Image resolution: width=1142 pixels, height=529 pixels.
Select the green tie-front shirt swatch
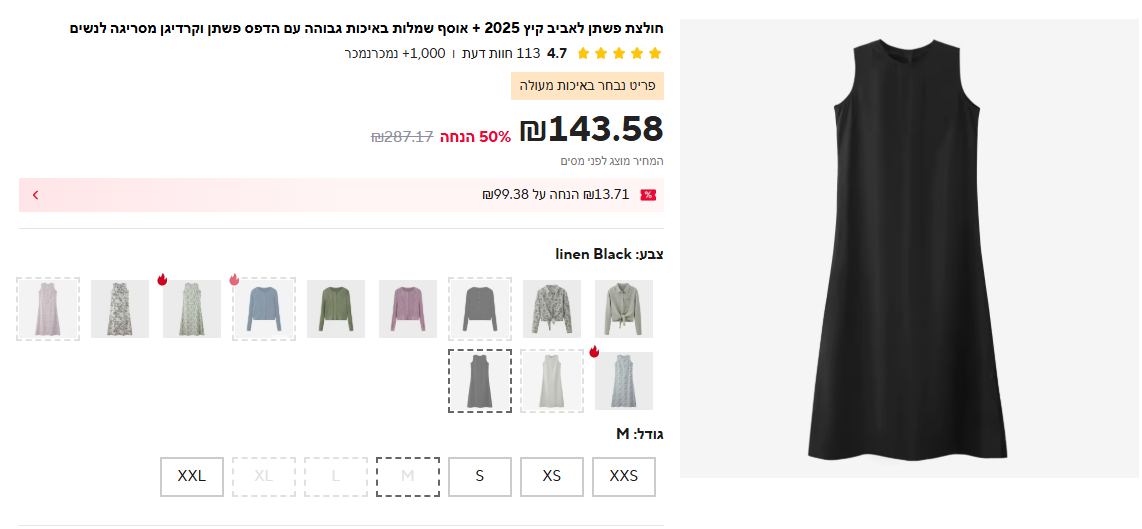(624, 309)
